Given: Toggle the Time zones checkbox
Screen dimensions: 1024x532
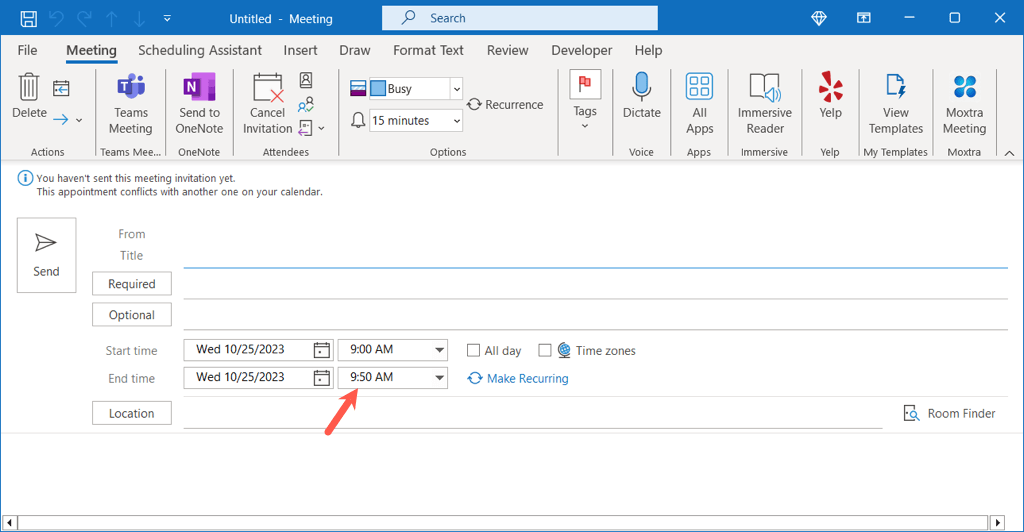Looking at the screenshot, I should (x=545, y=351).
